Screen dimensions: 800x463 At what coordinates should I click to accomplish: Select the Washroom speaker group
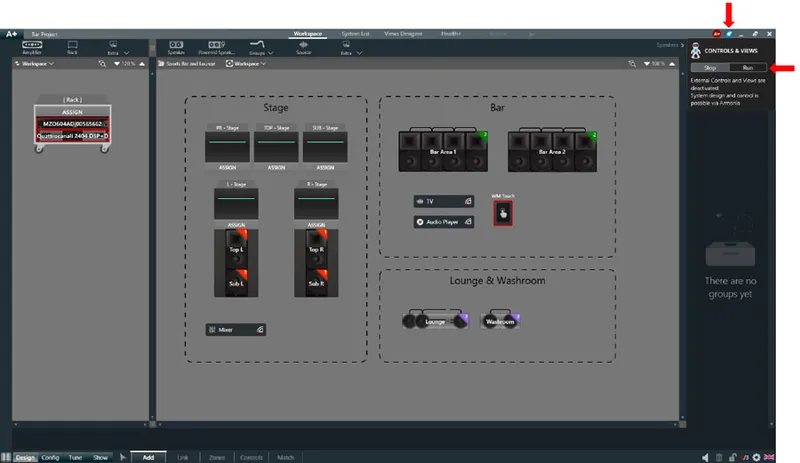[501, 320]
